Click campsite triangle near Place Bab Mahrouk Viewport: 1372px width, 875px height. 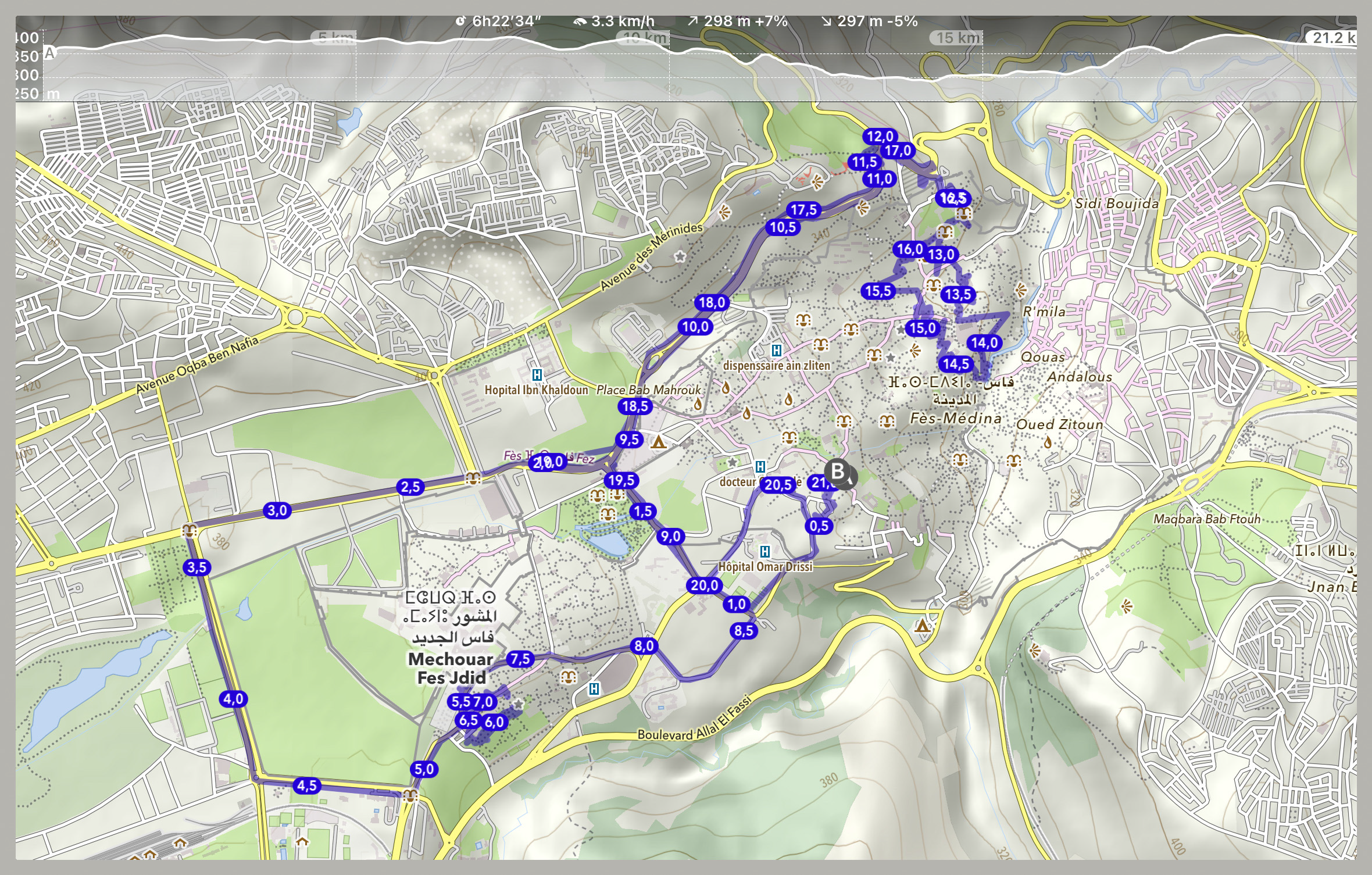click(658, 443)
